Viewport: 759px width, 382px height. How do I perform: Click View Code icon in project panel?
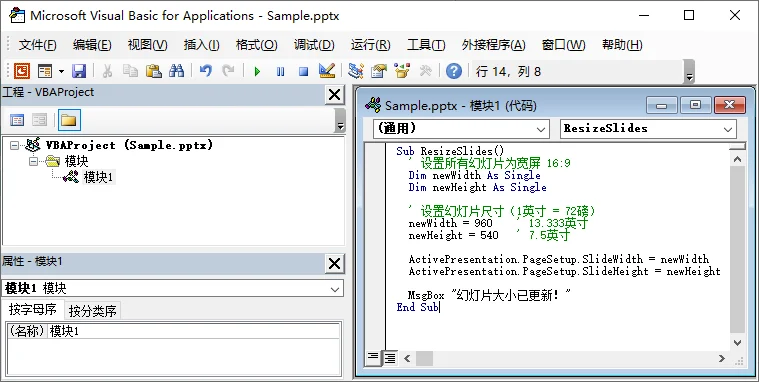17,120
